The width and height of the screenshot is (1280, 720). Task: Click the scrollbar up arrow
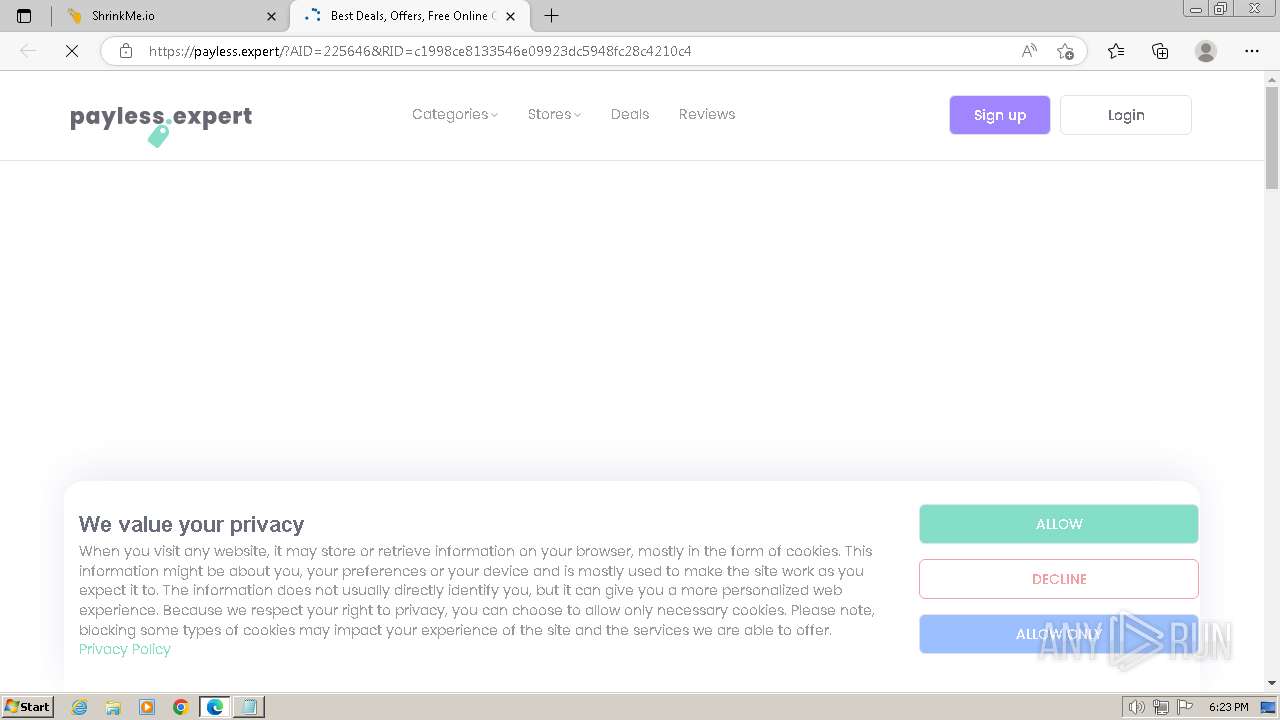click(1272, 79)
